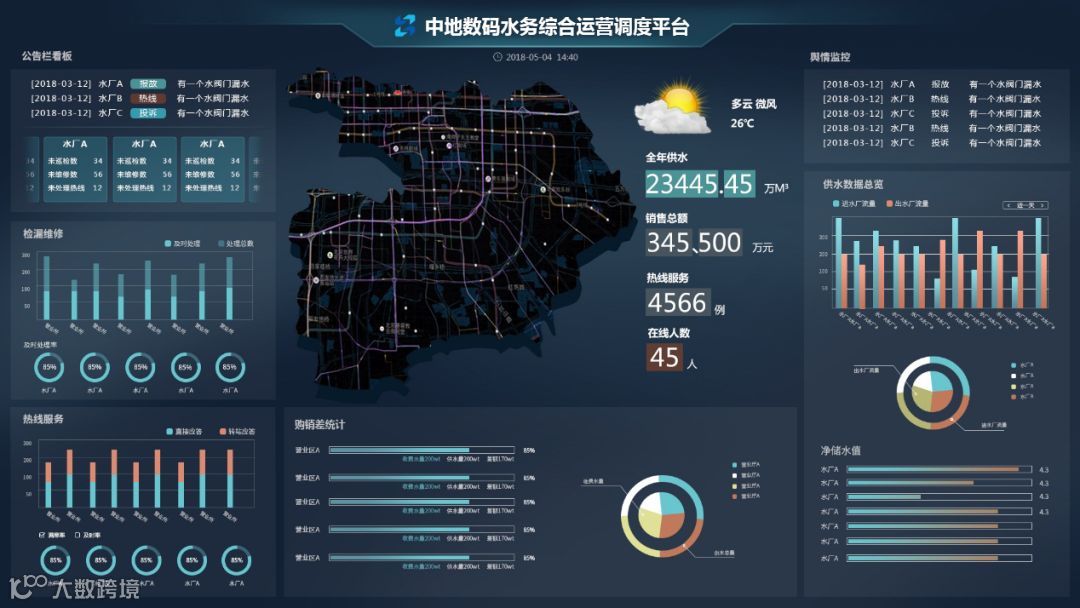1080x608 pixels.
Task: Click the 多云 微风 weather text
Action: point(754,104)
